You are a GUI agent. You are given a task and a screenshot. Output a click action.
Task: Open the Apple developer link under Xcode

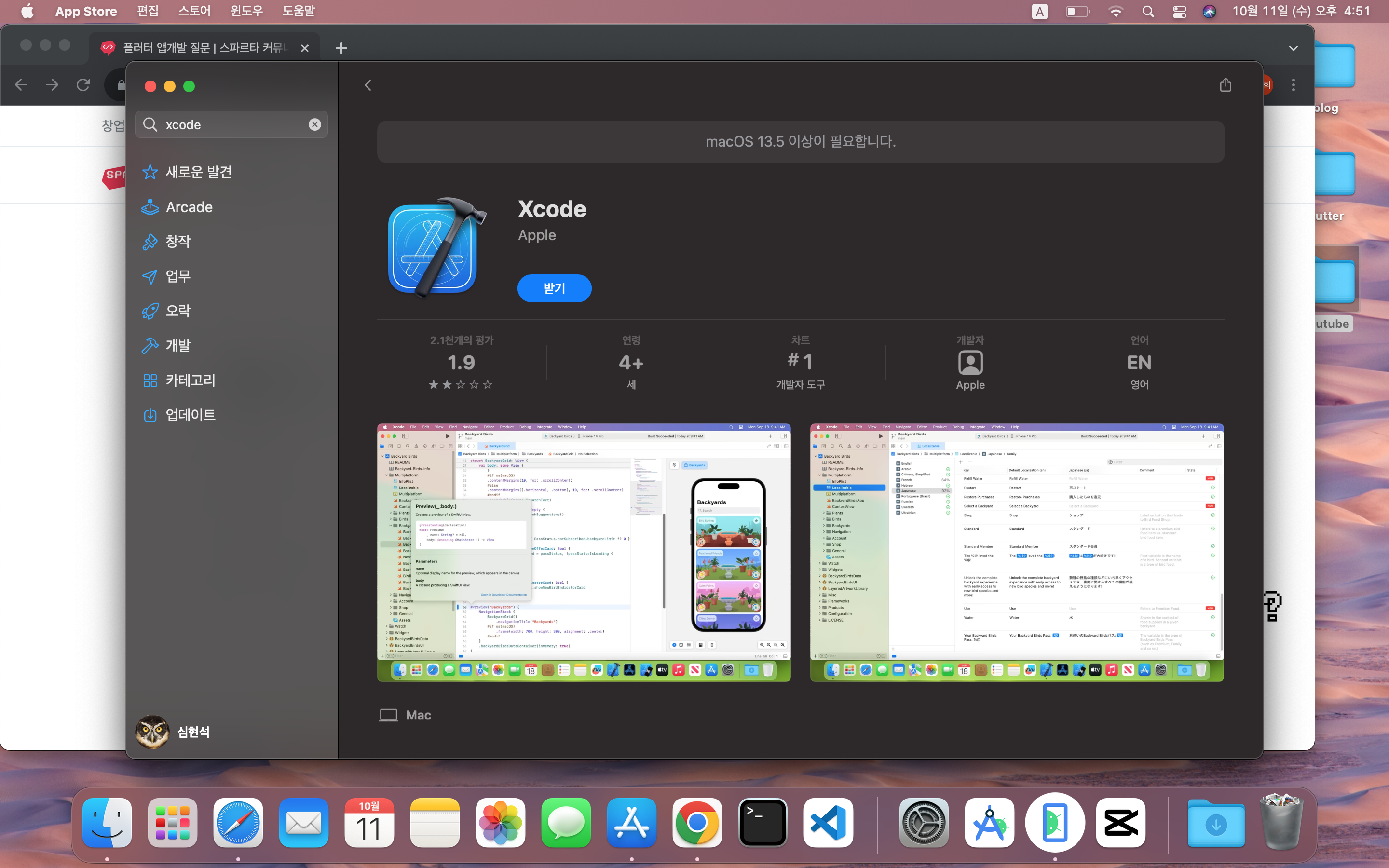[537, 235]
